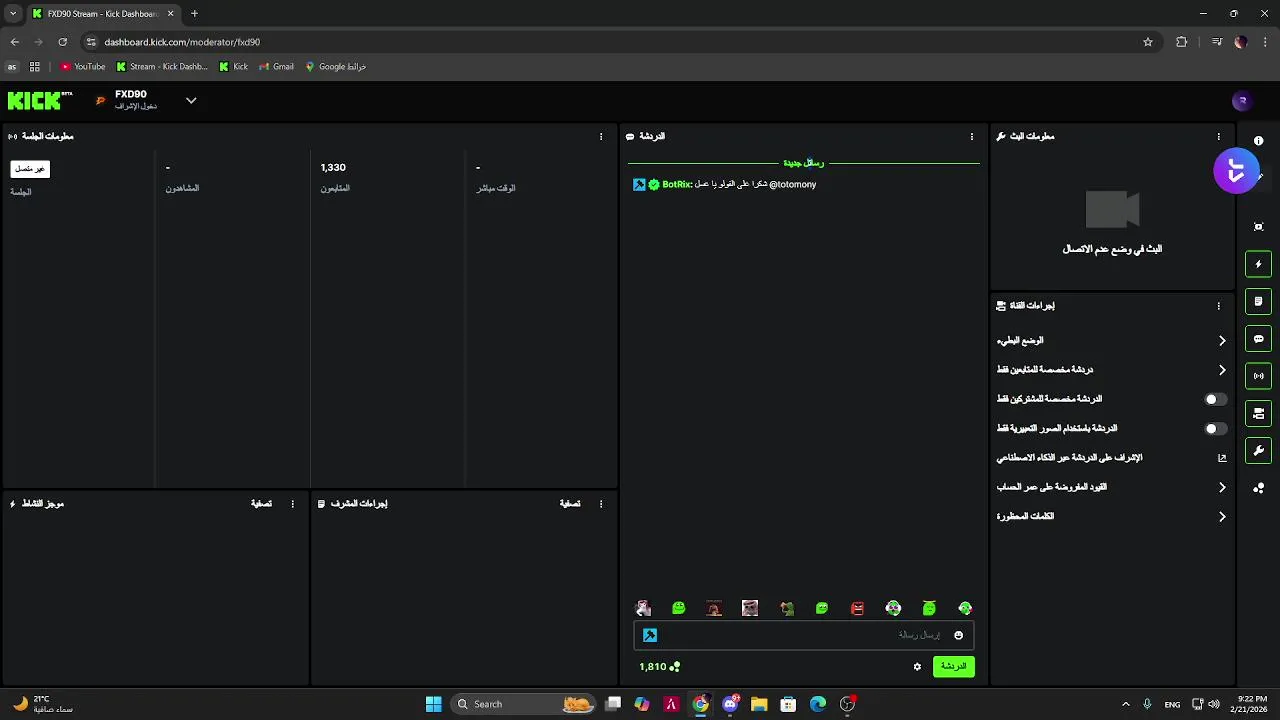Bookmark this page with the star icon

(1148, 42)
